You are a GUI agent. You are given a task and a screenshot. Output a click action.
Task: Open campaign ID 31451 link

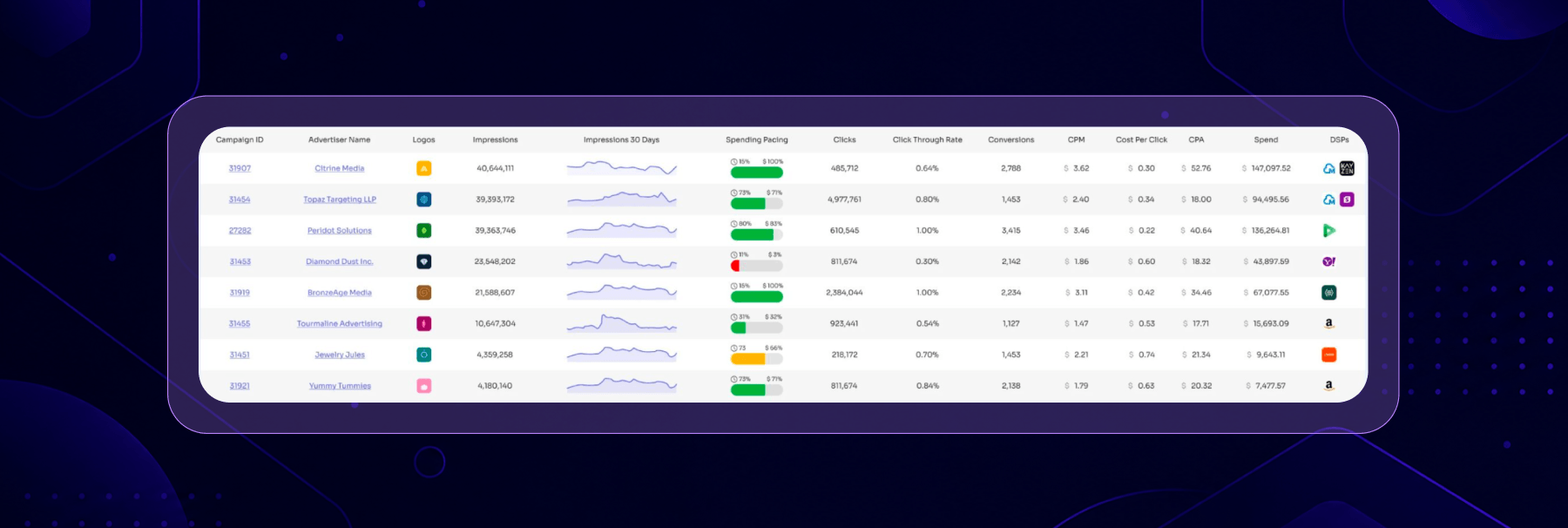point(240,355)
